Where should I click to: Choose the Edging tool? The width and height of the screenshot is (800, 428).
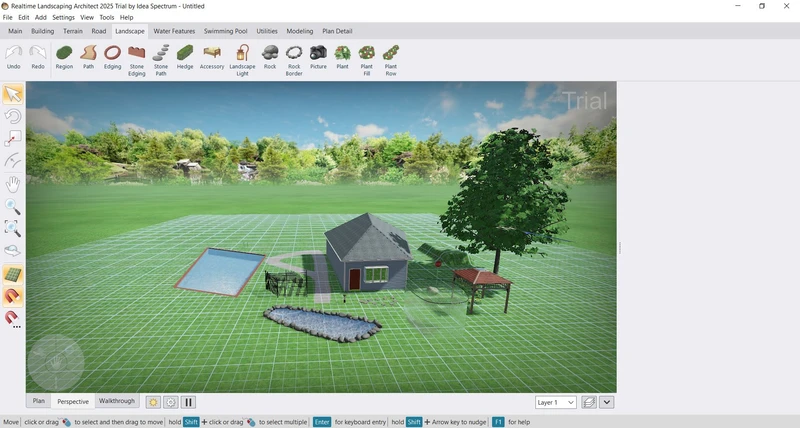click(112, 57)
